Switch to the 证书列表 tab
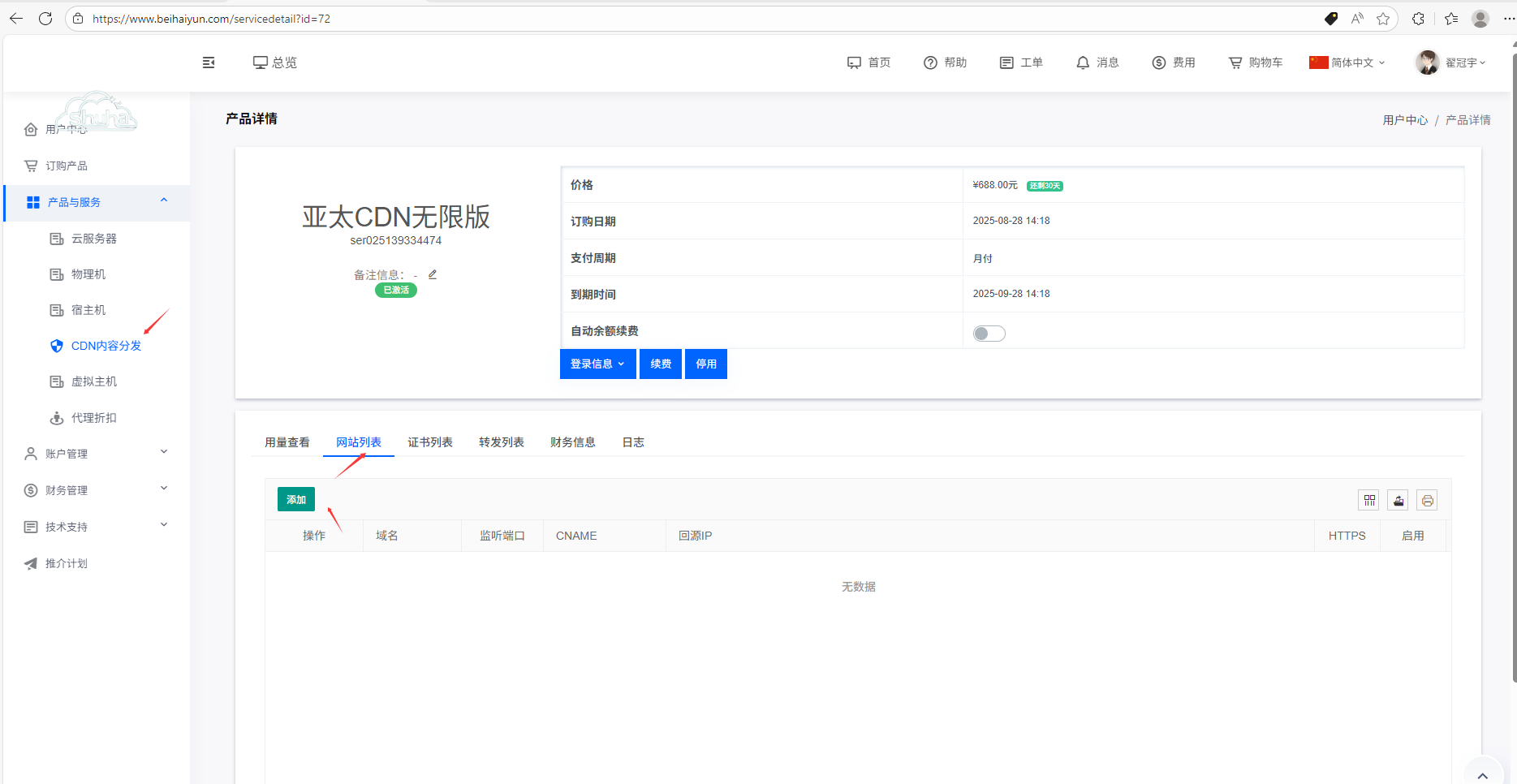 click(x=429, y=442)
